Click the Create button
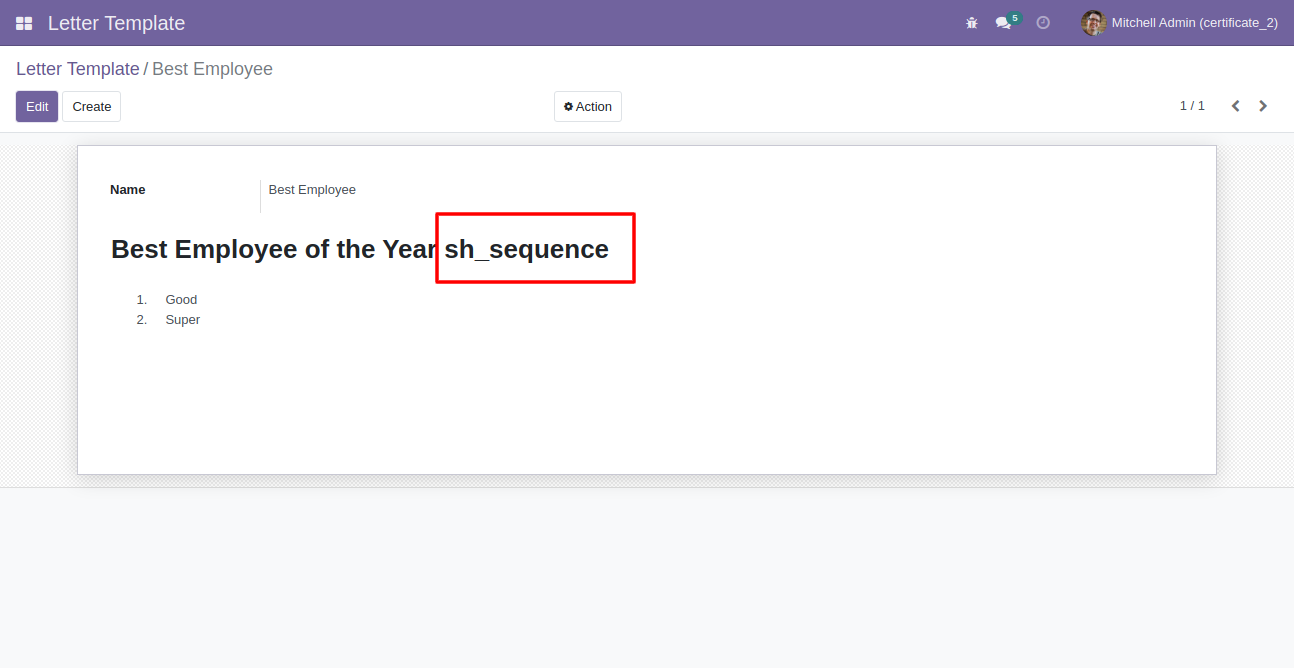This screenshot has height=668, width=1294. (x=92, y=107)
